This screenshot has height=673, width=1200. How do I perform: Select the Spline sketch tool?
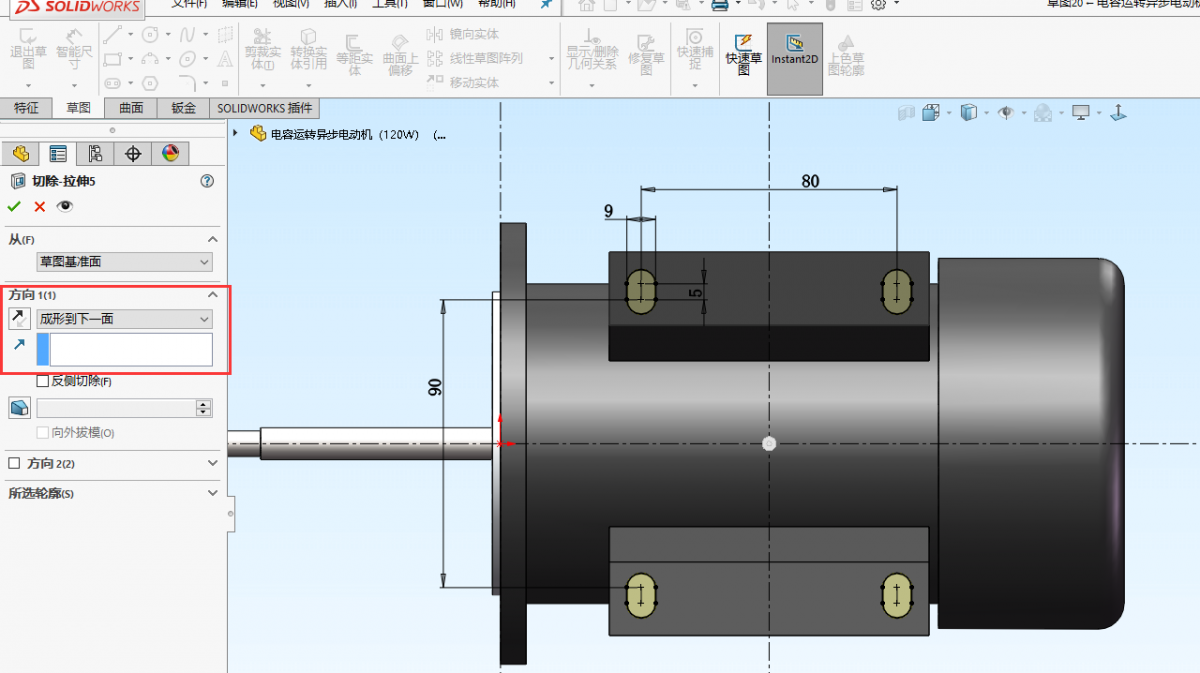(x=188, y=35)
